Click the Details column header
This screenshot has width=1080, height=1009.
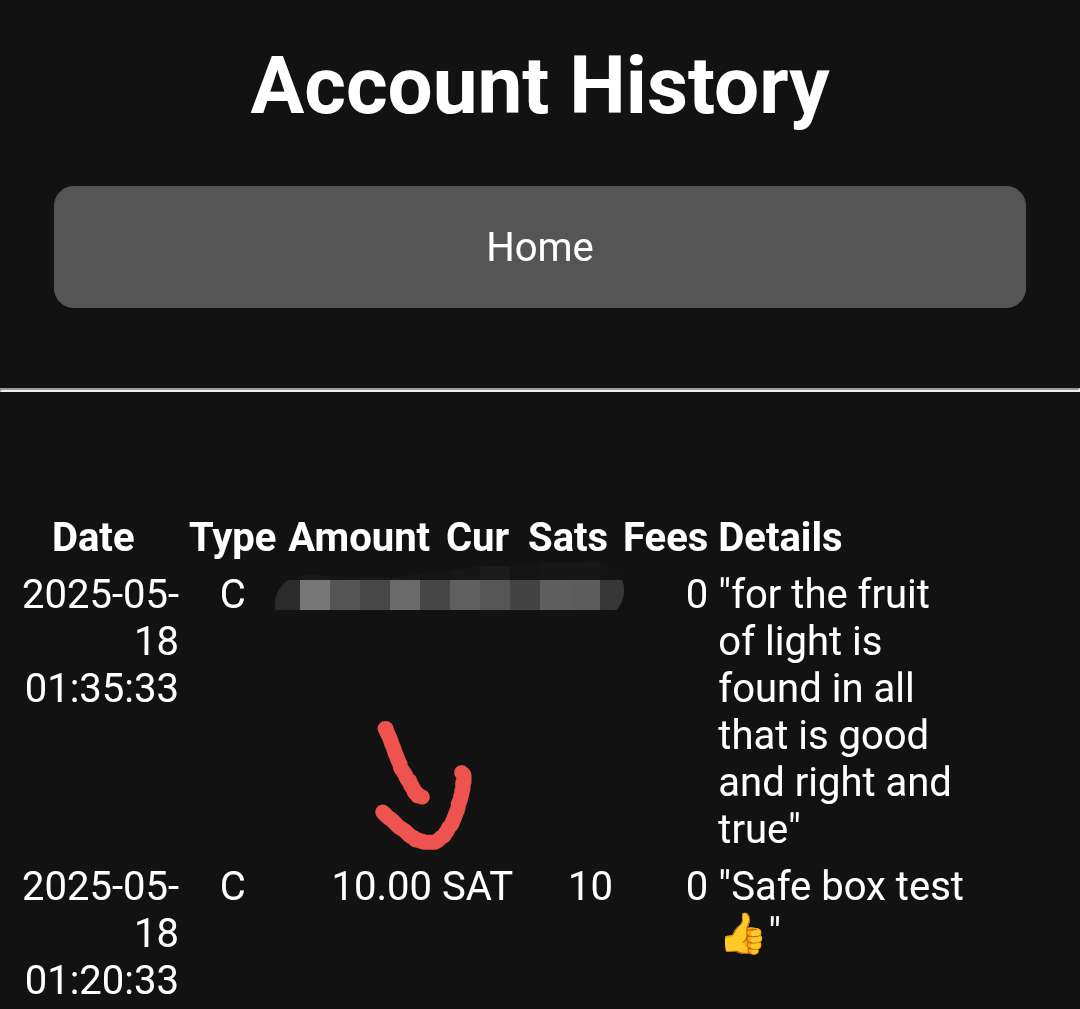pyautogui.click(x=780, y=537)
